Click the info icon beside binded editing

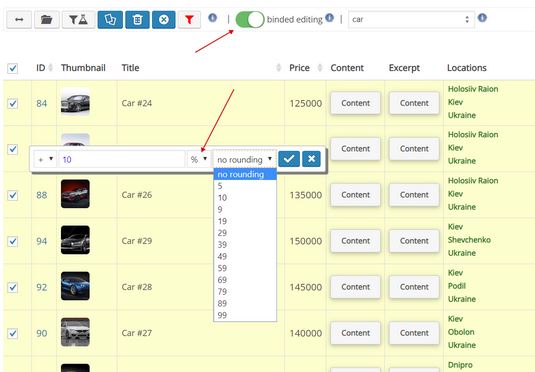coord(329,17)
